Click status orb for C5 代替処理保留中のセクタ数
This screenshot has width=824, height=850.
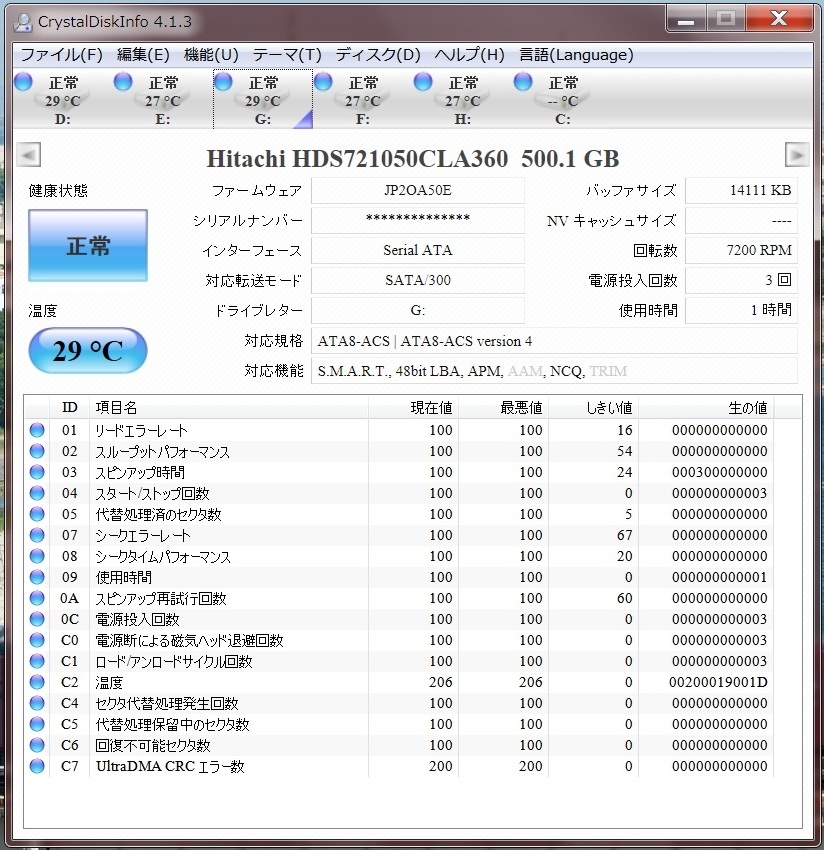(37, 724)
